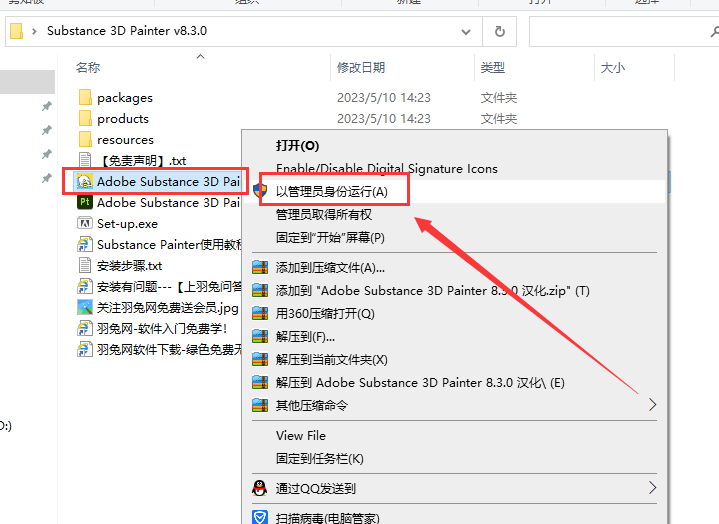Click the 关注羽兔网免费送会员.jpg image icon
Screen dimensions: 719x524
click(x=85, y=307)
